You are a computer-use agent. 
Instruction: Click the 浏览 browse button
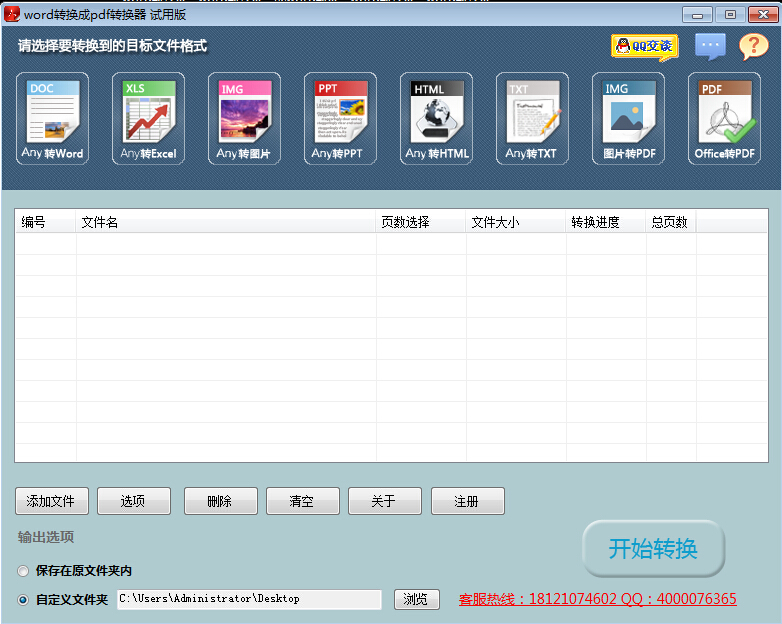click(x=417, y=599)
